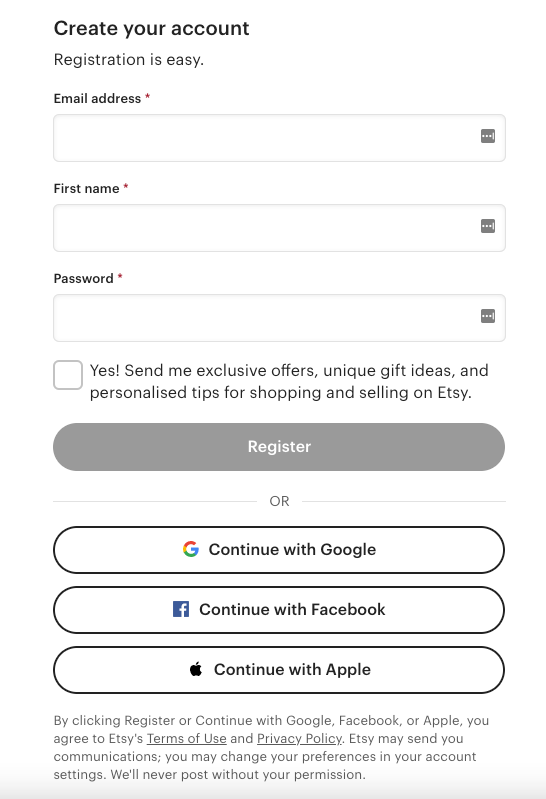
Task: Choose Continue with Google
Action: [x=279, y=550]
